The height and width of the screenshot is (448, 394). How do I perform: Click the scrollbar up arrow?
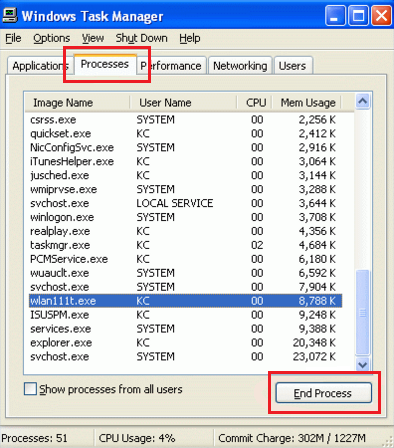pos(362,101)
